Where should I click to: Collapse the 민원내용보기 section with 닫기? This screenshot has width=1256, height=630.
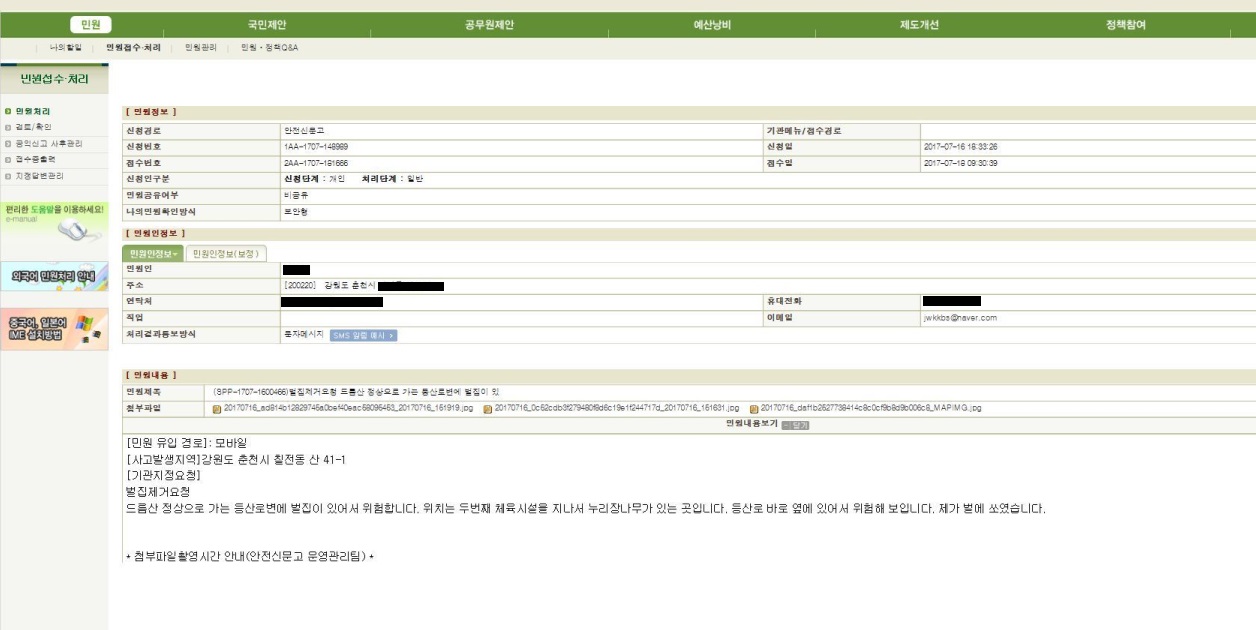coord(796,425)
